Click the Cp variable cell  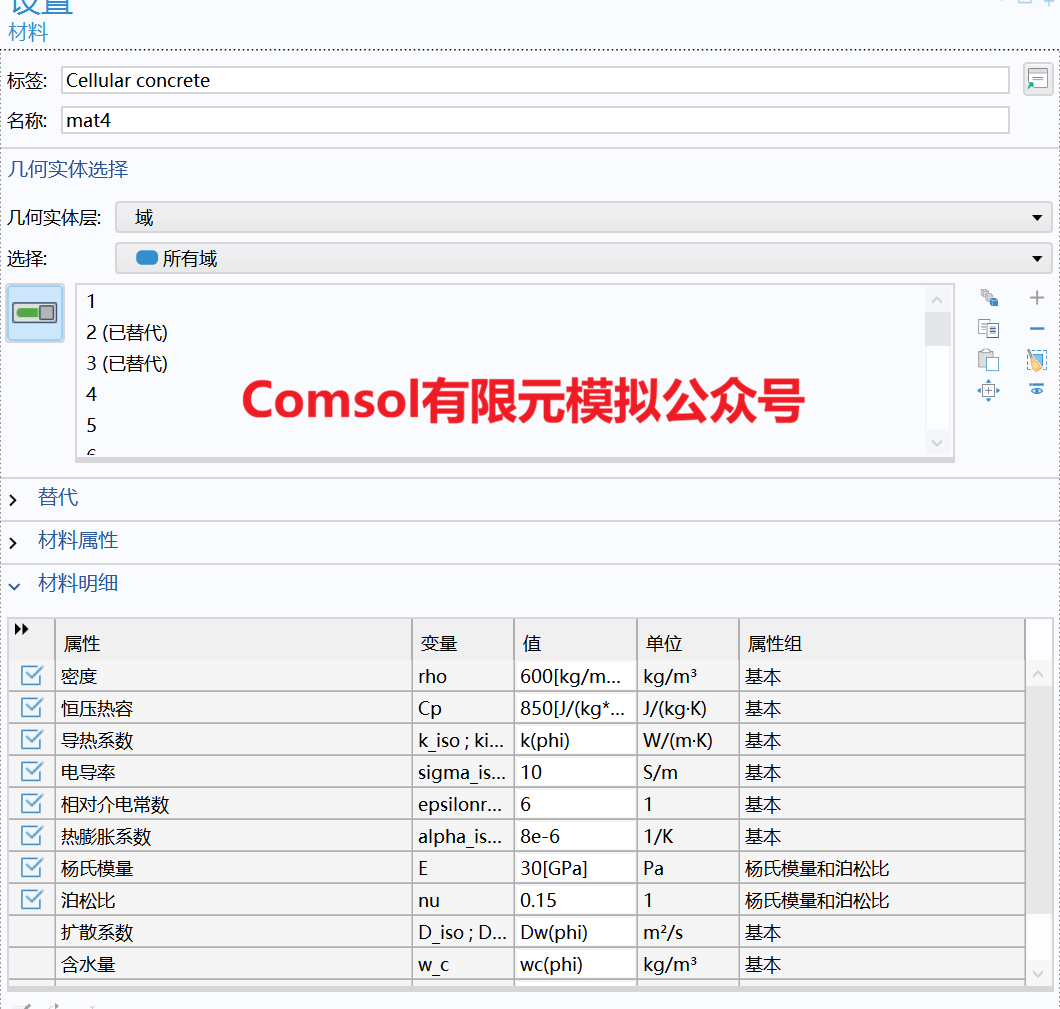(x=463, y=708)
